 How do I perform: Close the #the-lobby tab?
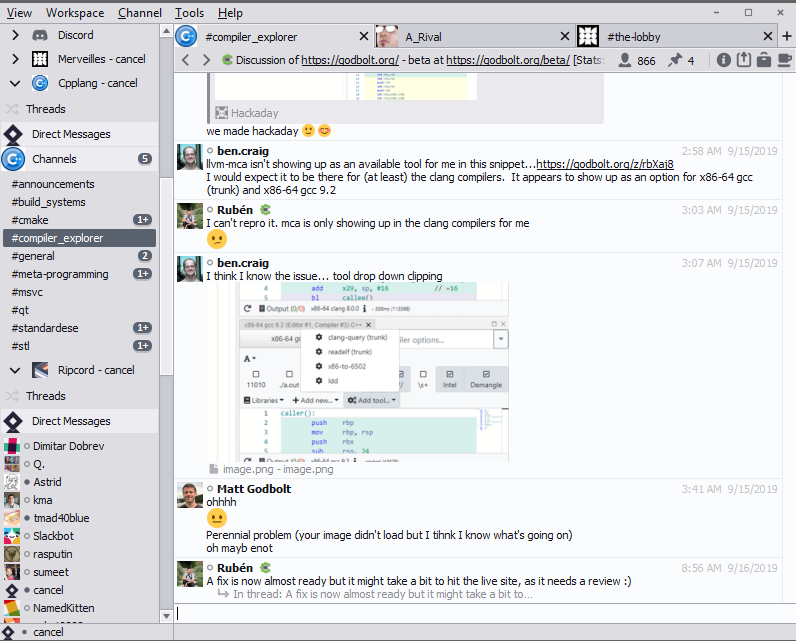point(768,37)
